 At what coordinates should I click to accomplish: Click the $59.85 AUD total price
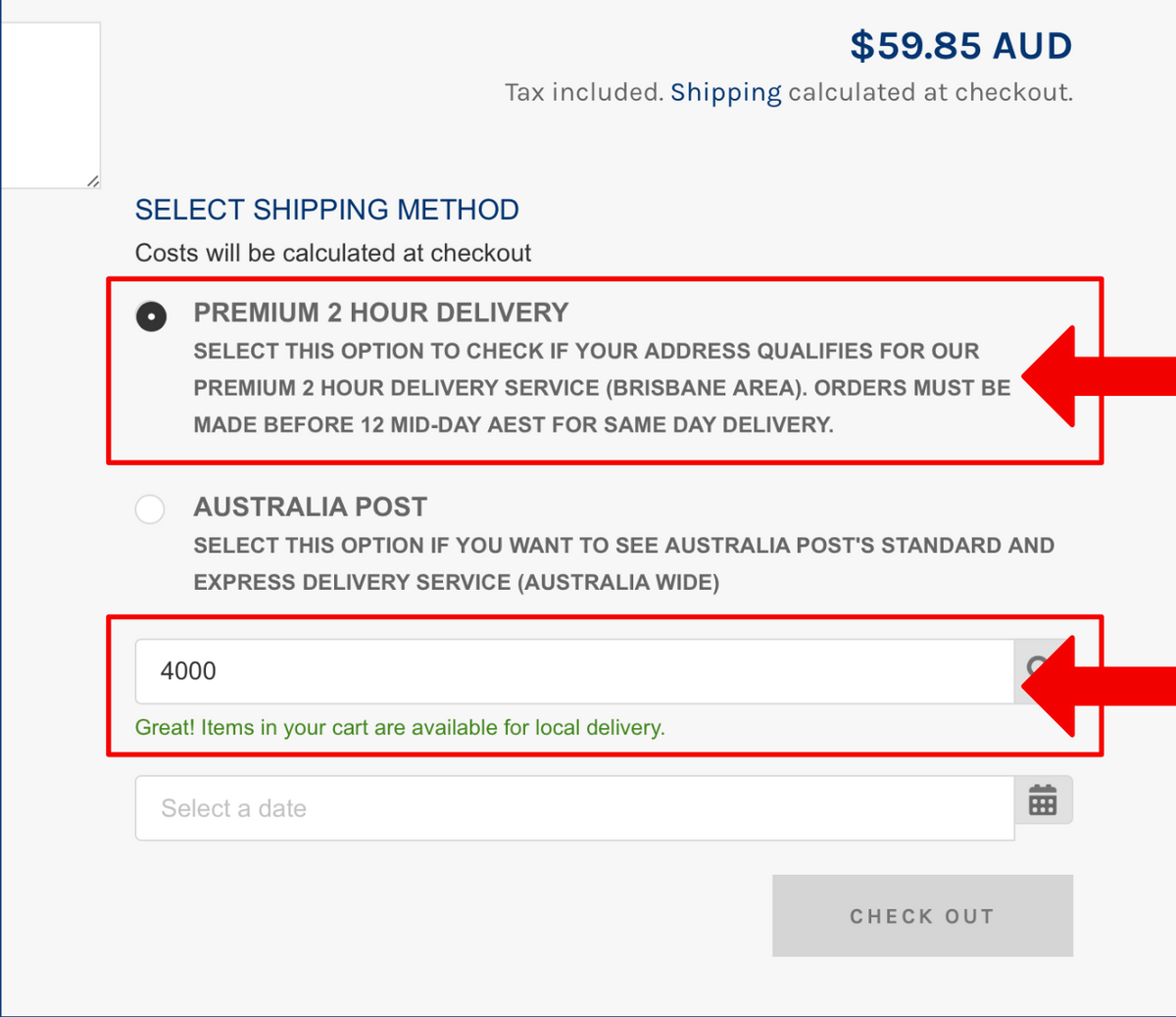click(960, 46)
